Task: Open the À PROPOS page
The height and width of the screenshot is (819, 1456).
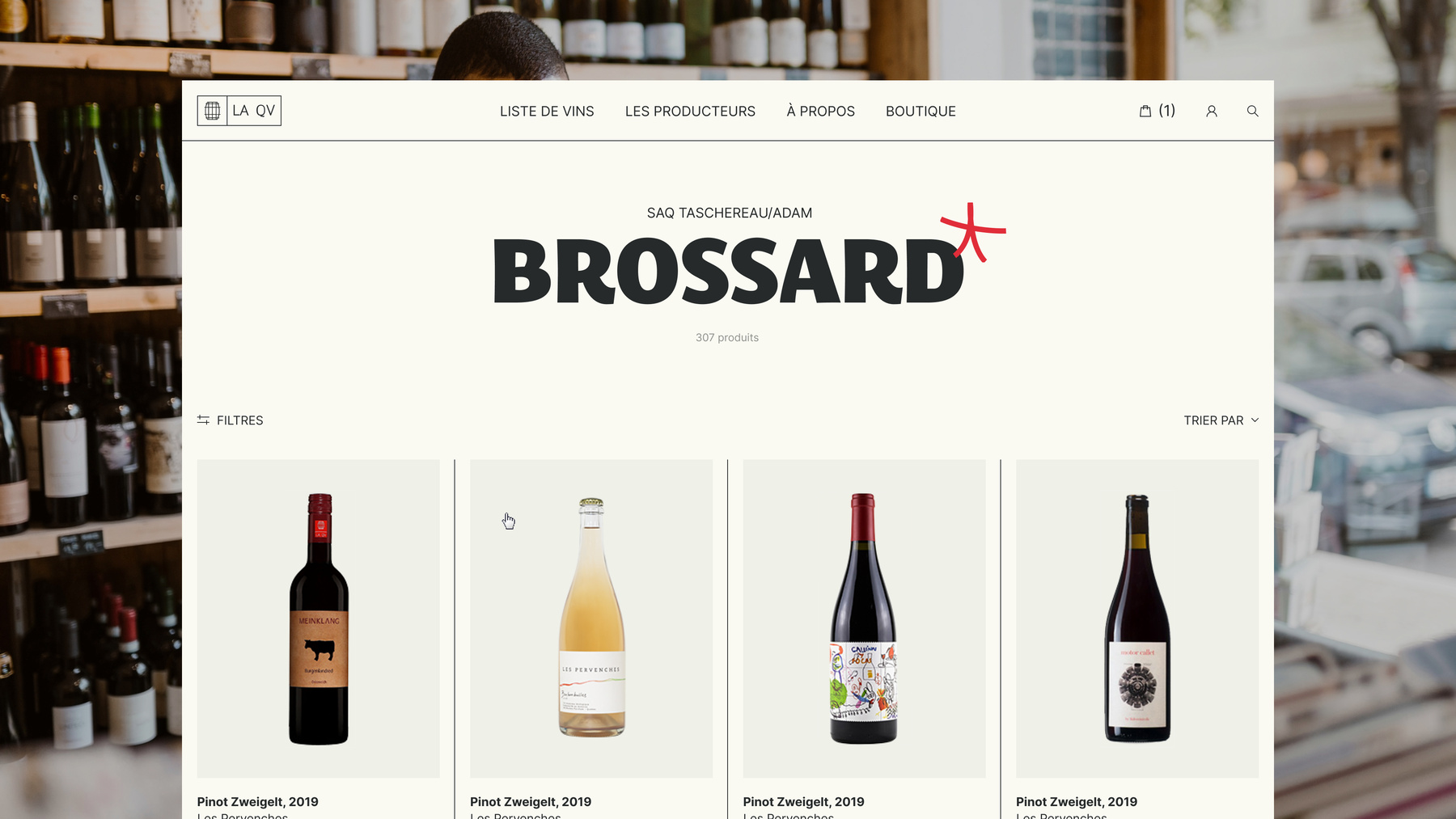Action: pos(820,111)
